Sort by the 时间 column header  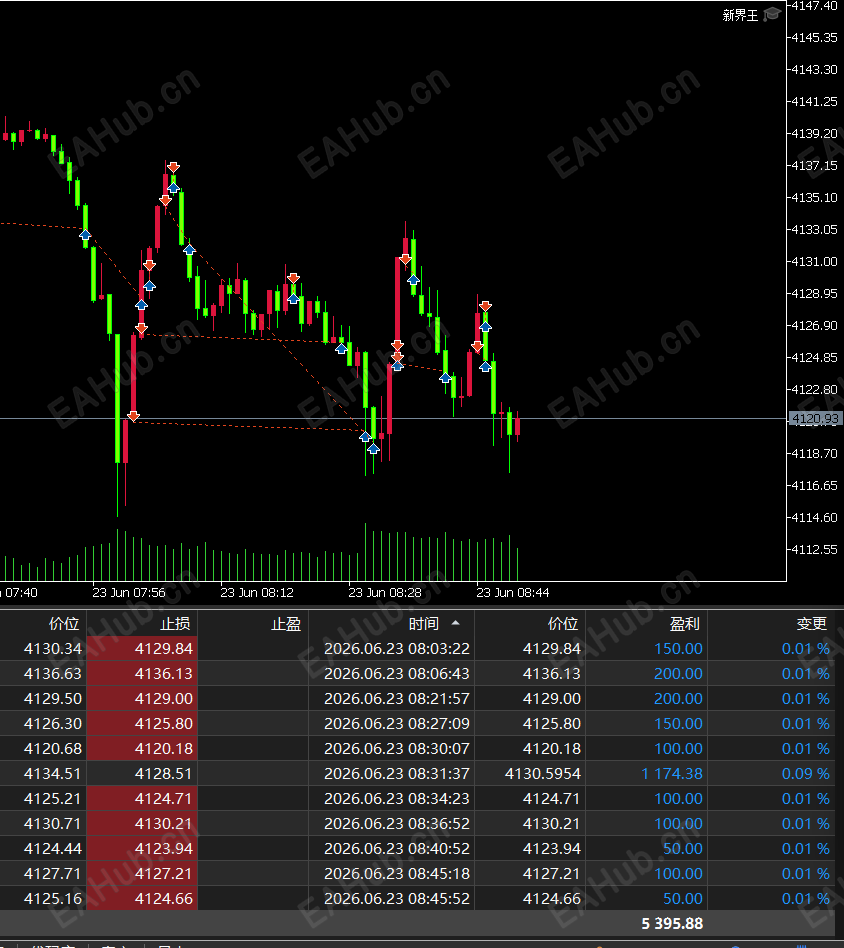tap(392, 623)
